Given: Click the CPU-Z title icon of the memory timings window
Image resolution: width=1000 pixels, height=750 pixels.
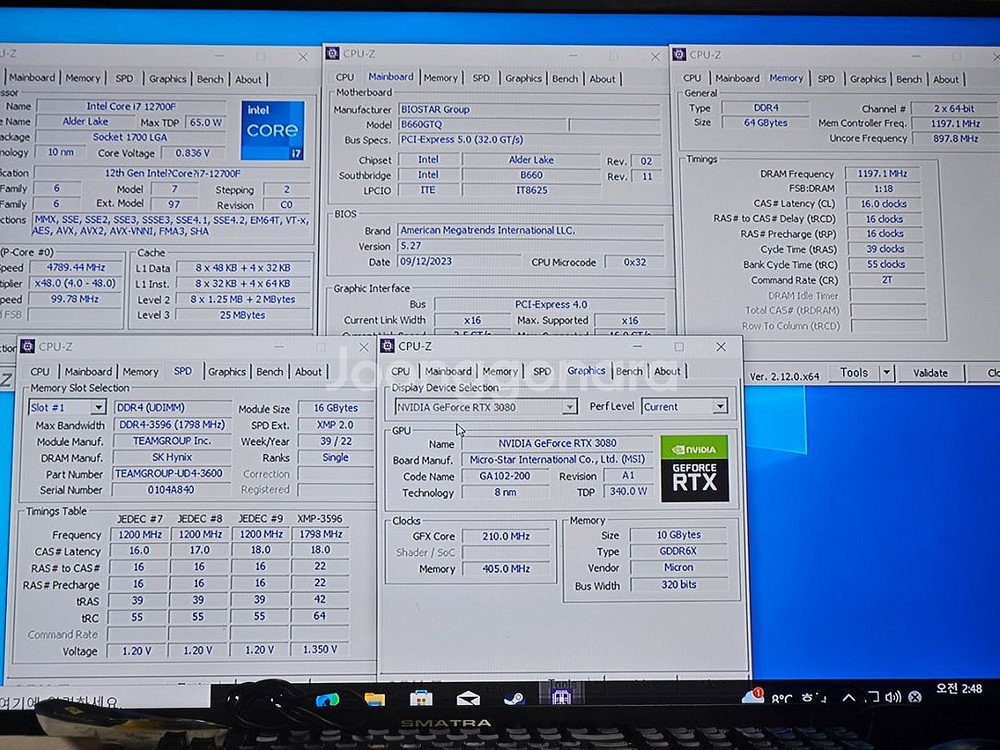Looking at the screenshot, I should 679,55.
